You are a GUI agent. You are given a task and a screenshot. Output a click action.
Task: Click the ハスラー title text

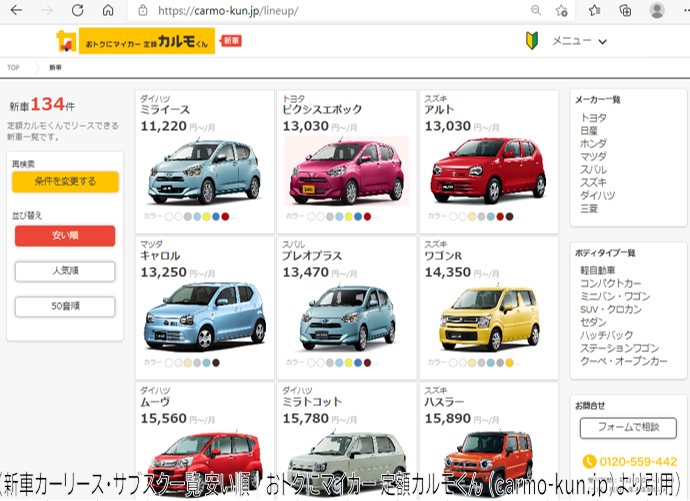[x=444, y=402]
